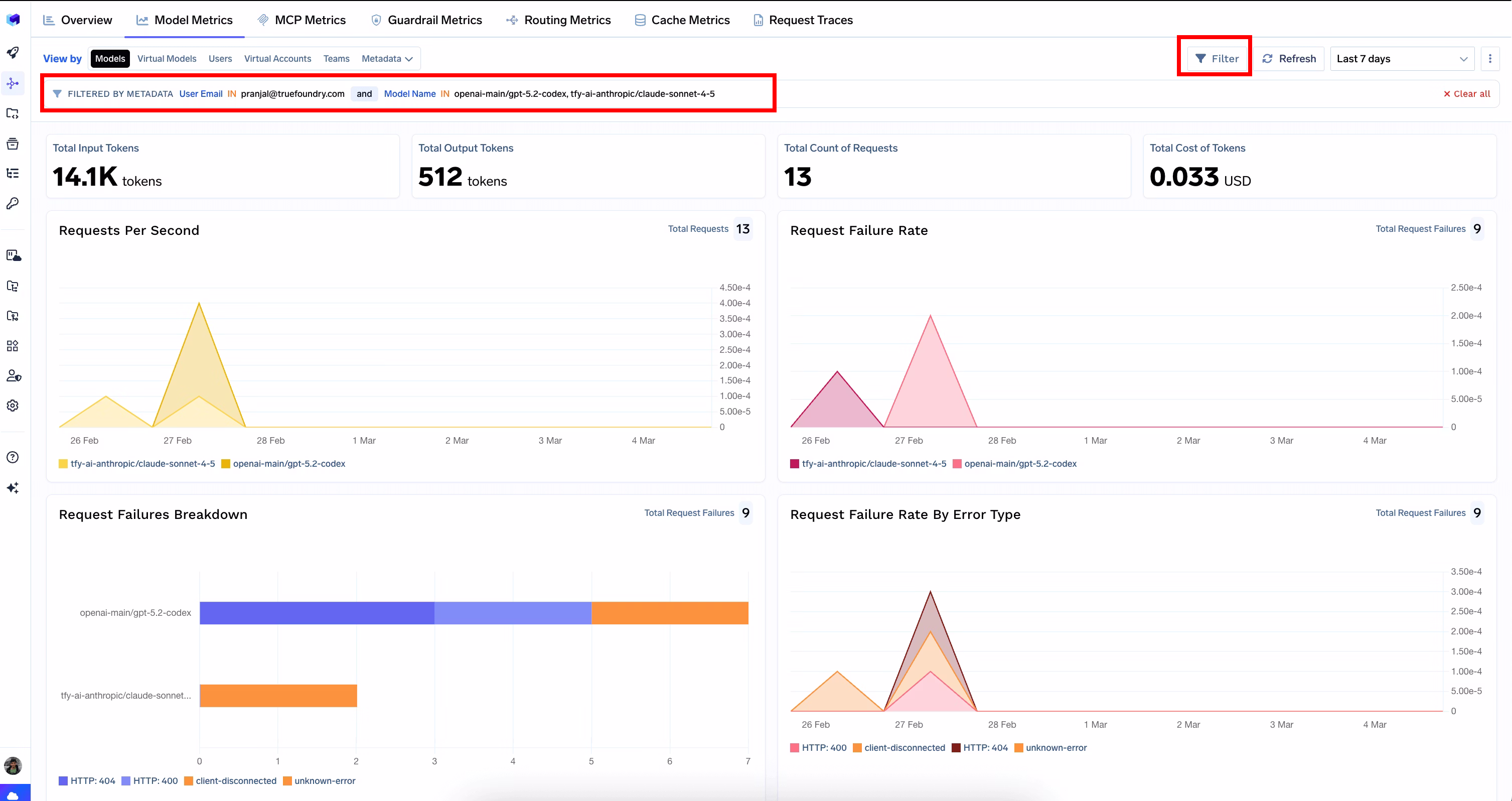Open the help question-mark icon in sidebar
1512x801 pixels.
13,457
